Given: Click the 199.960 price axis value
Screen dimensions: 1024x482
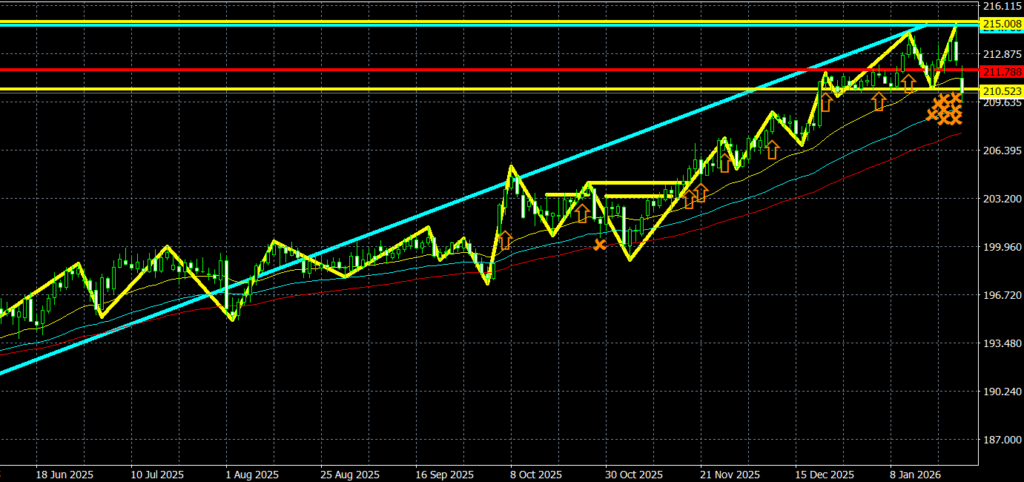Looking at the screenshot, I should pyautogui.click(x=1002, y=247).
